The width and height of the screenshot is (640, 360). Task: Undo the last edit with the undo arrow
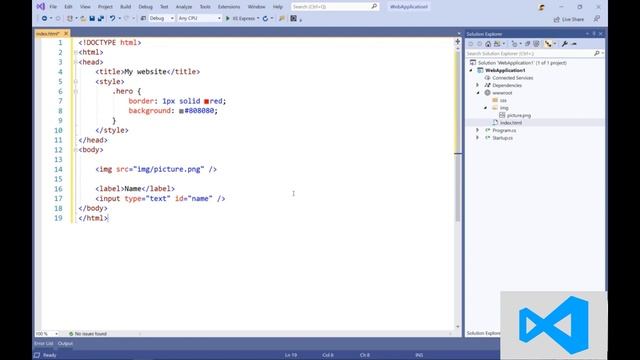pos(112,18)
